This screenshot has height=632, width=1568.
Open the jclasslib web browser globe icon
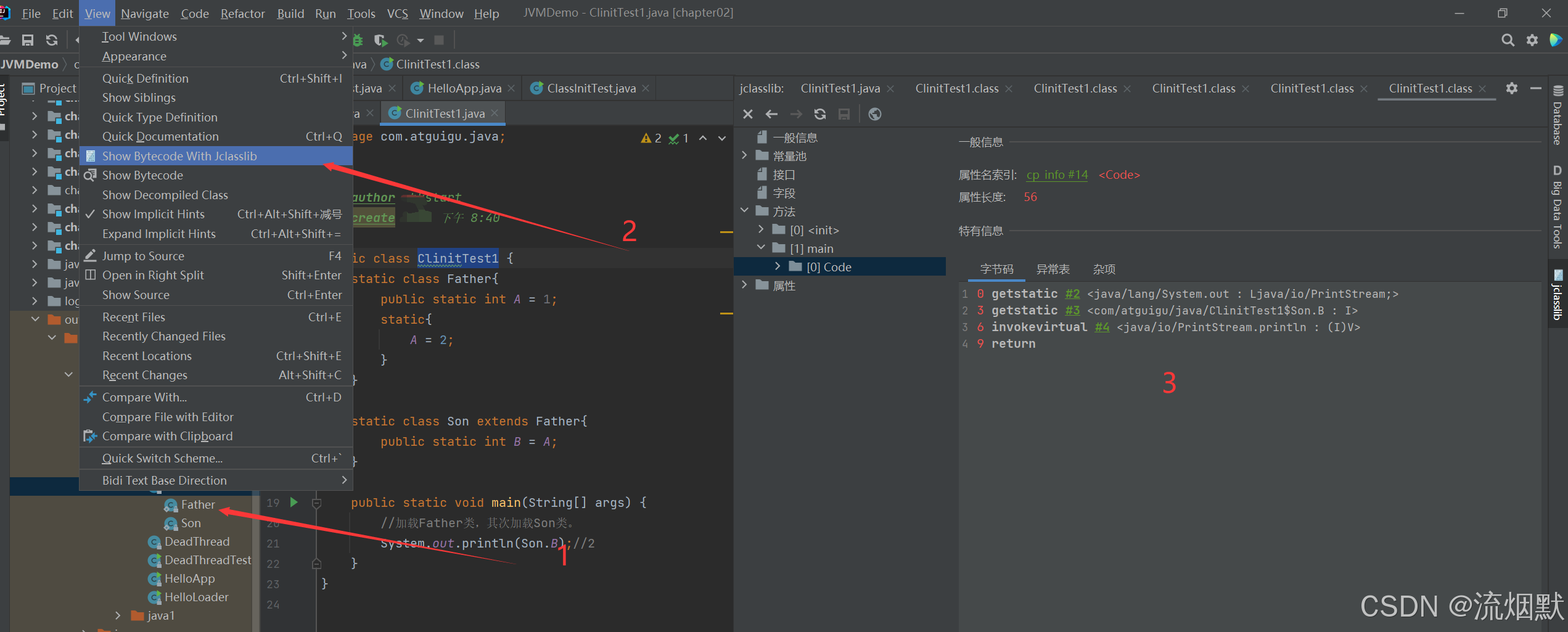point(874,114)
